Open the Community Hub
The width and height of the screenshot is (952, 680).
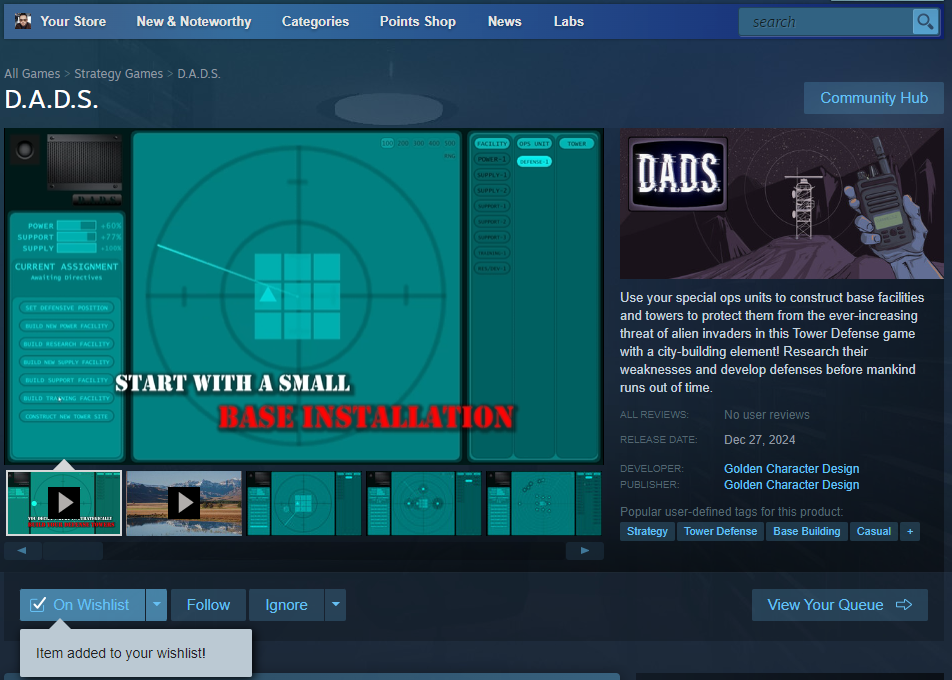[x=874, y=98]
